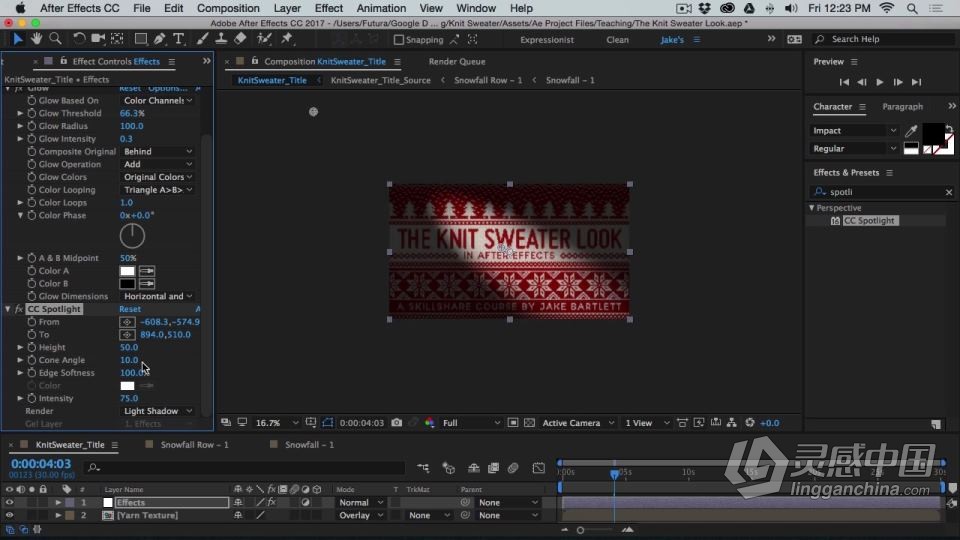Select the Zoom magnifier tool
Screen dimensions: 960x540
(x=55, y=39)
